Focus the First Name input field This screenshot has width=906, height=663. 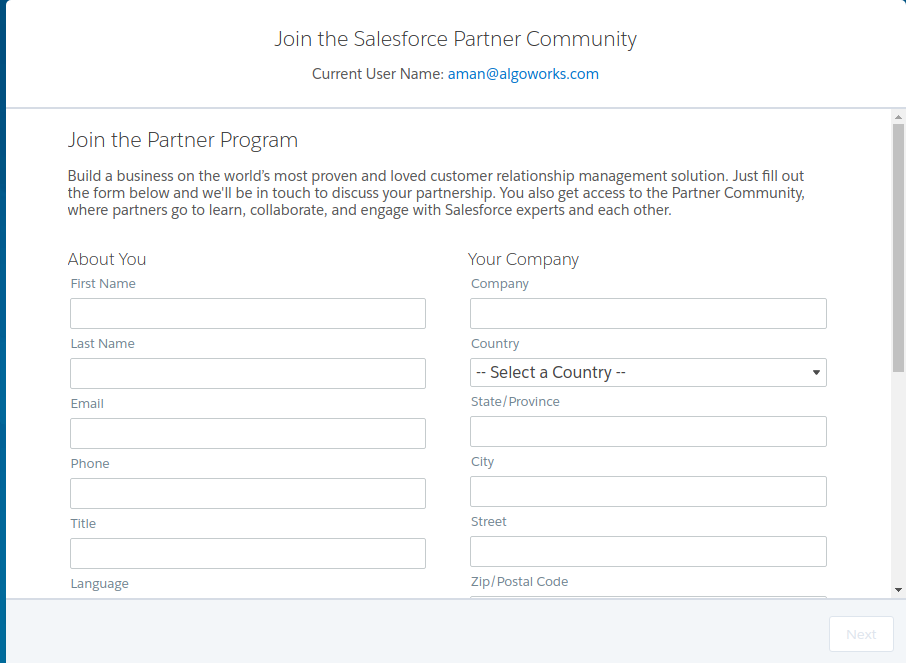click(x=248, y=313)
